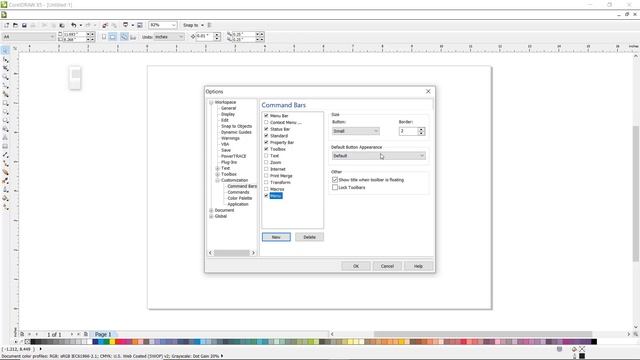Screen dimensions: 640x360
Task: Check the Lock Toolbars option
Action: [x=335, y=187]
